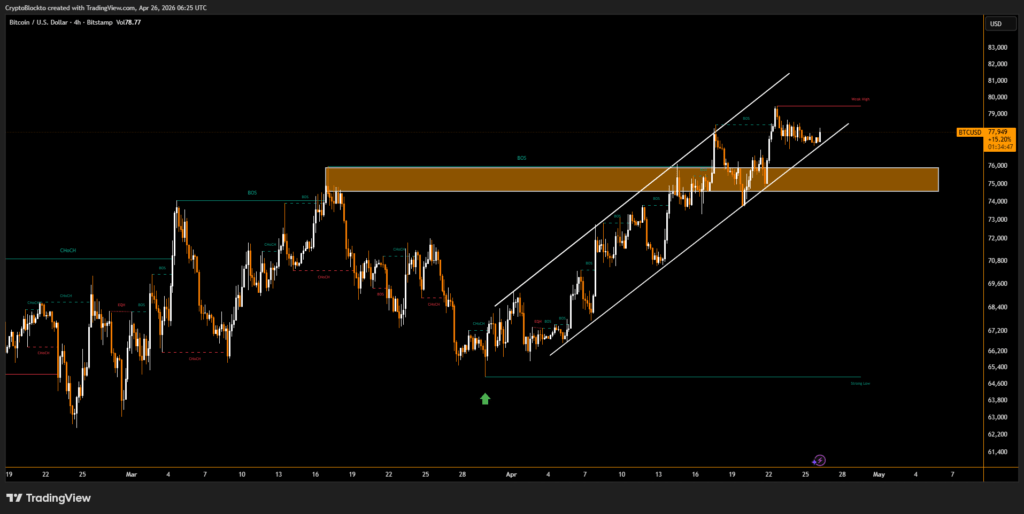Click the Bitcoin / U.S. Dollar chart title
The width and height of the screenshot is (1024, 514).
click(58, 23)
